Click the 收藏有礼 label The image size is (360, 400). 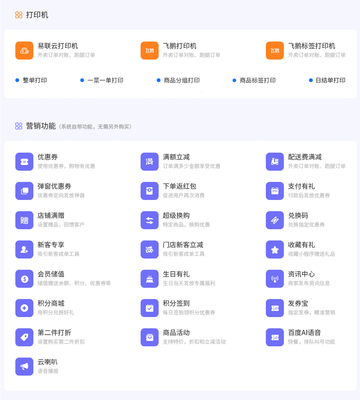pos(301,245)
